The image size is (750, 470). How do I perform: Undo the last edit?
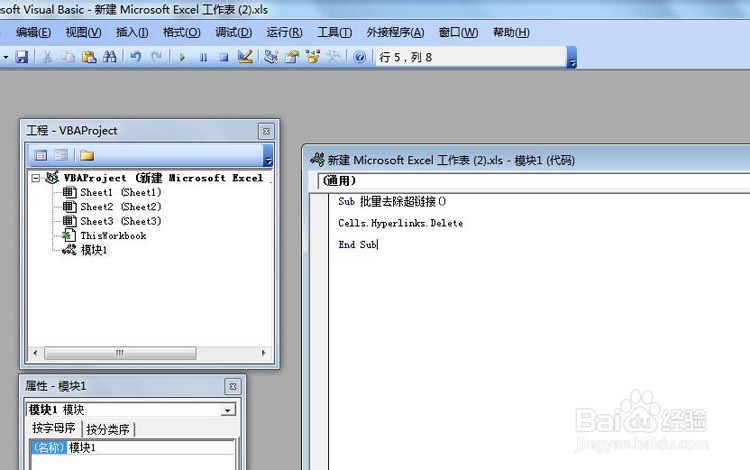point(136,57)
